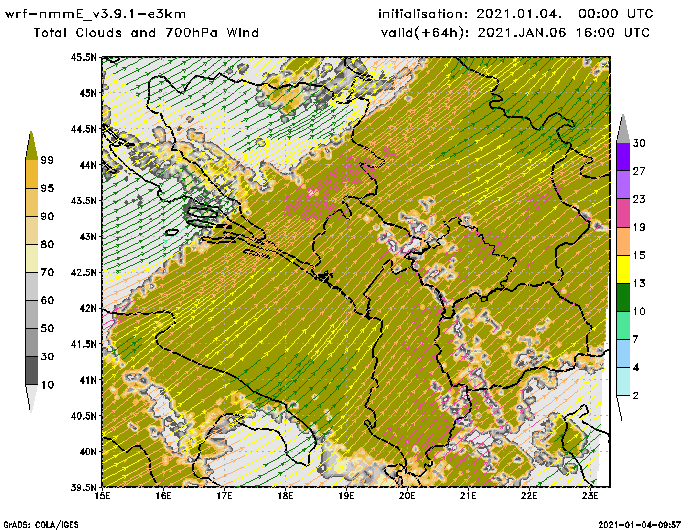This screenshot has width=700, height=530.
Task: Select the dark gray 10–30 cloud swatch
Action: click(31, 371)
